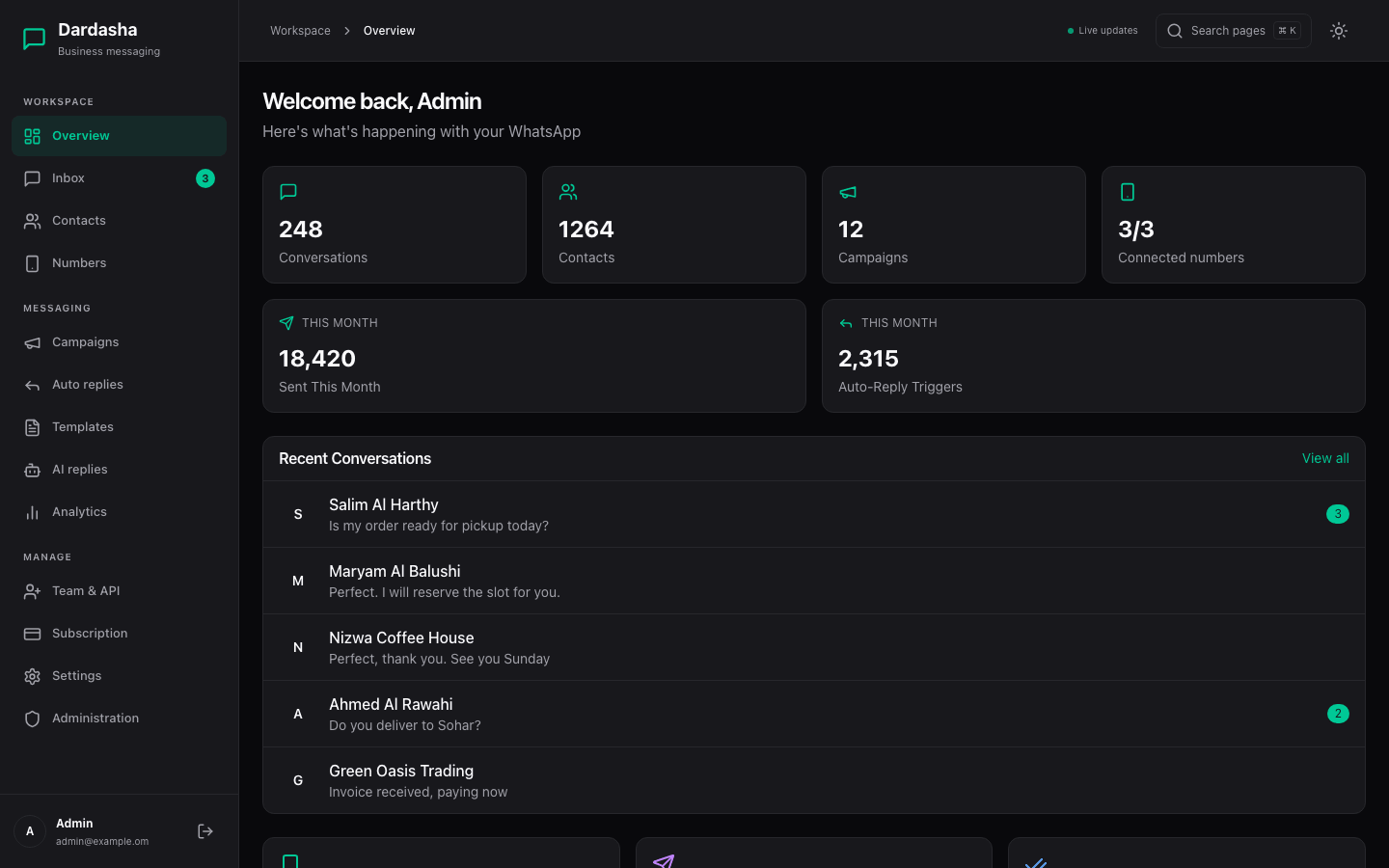Click the 248 Conversations stat card
This screenshot has width=1389, height=868.
[x=395, y=225]
